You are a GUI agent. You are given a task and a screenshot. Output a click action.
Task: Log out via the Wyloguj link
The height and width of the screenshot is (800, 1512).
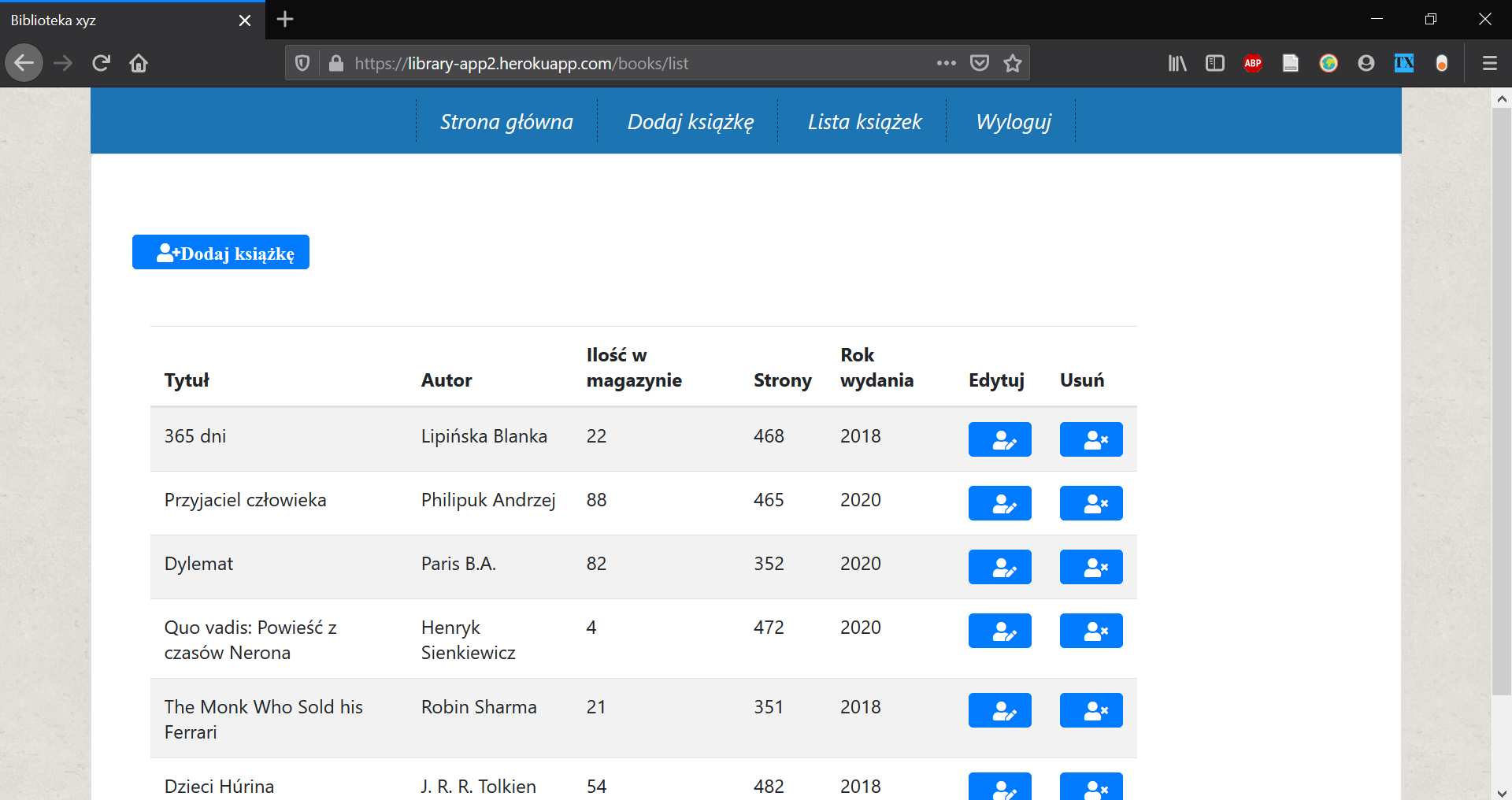point(1013,122)
